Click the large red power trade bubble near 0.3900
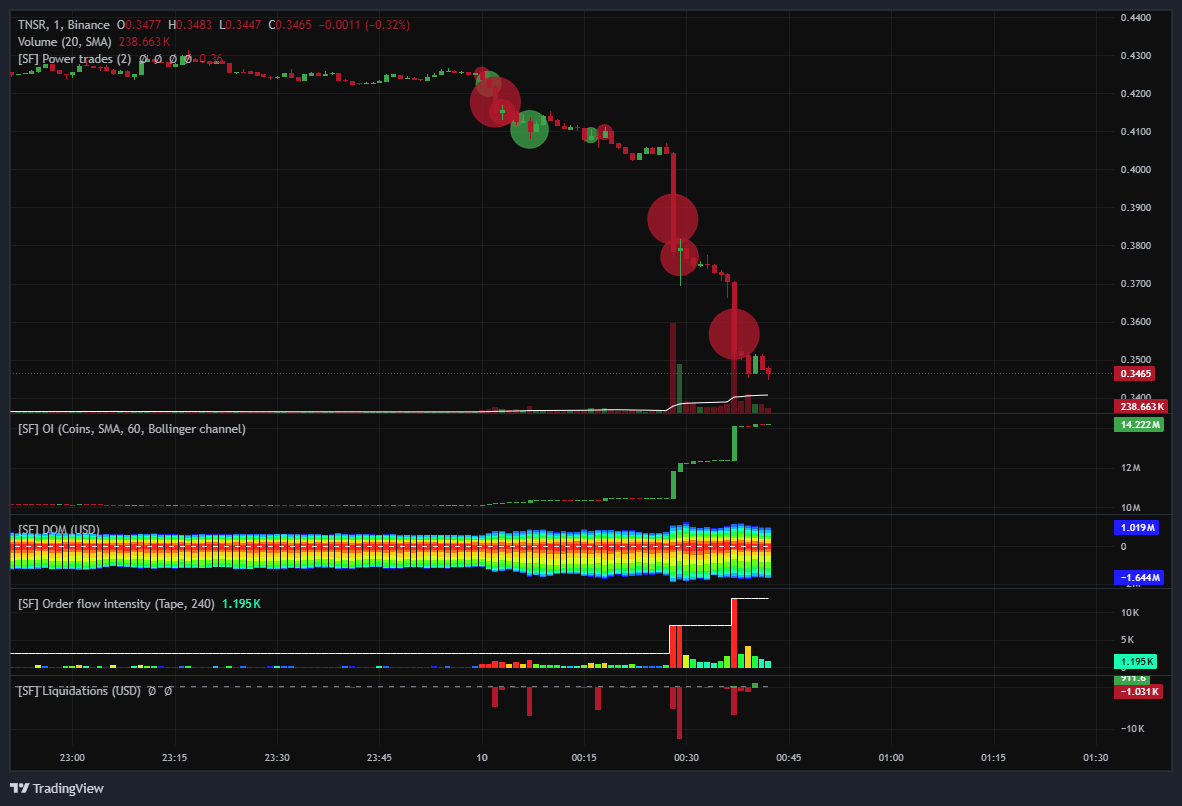Screen dimensions: 1182x806 tap(672, 219)
